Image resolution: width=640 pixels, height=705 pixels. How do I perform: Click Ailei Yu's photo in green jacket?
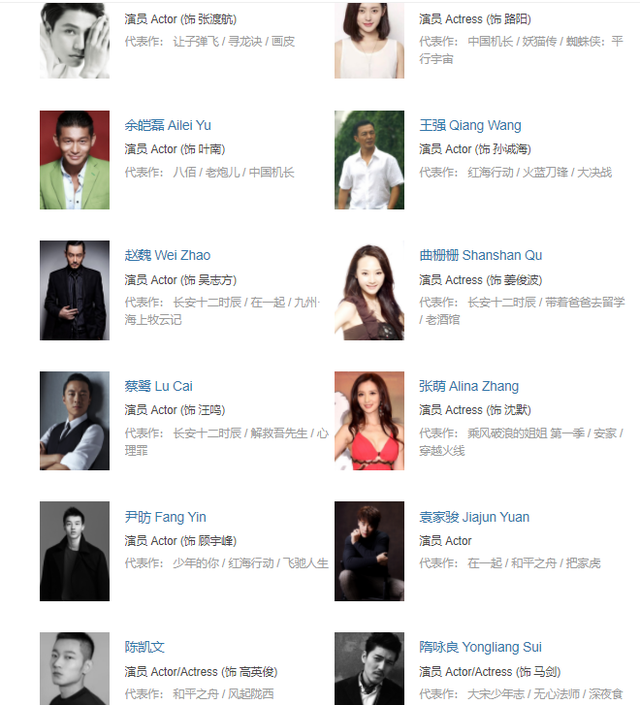tap(75, 160)
